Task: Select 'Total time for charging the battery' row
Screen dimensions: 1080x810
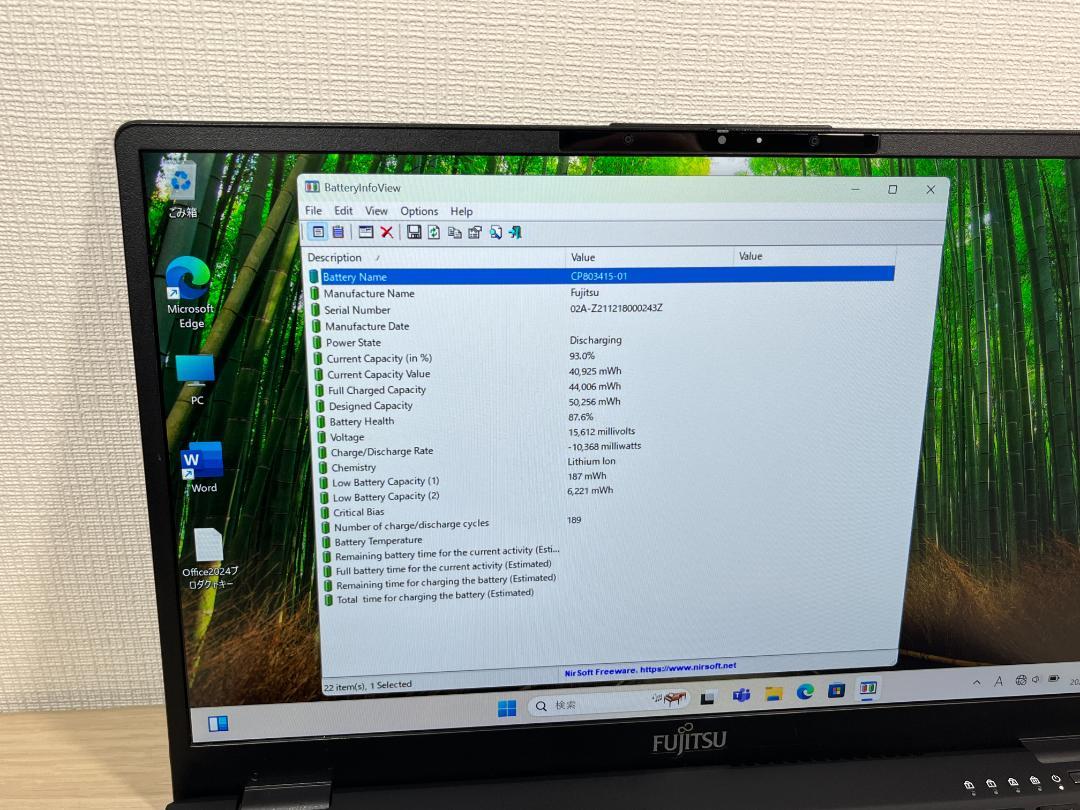Action: click(x=601, y=596)
